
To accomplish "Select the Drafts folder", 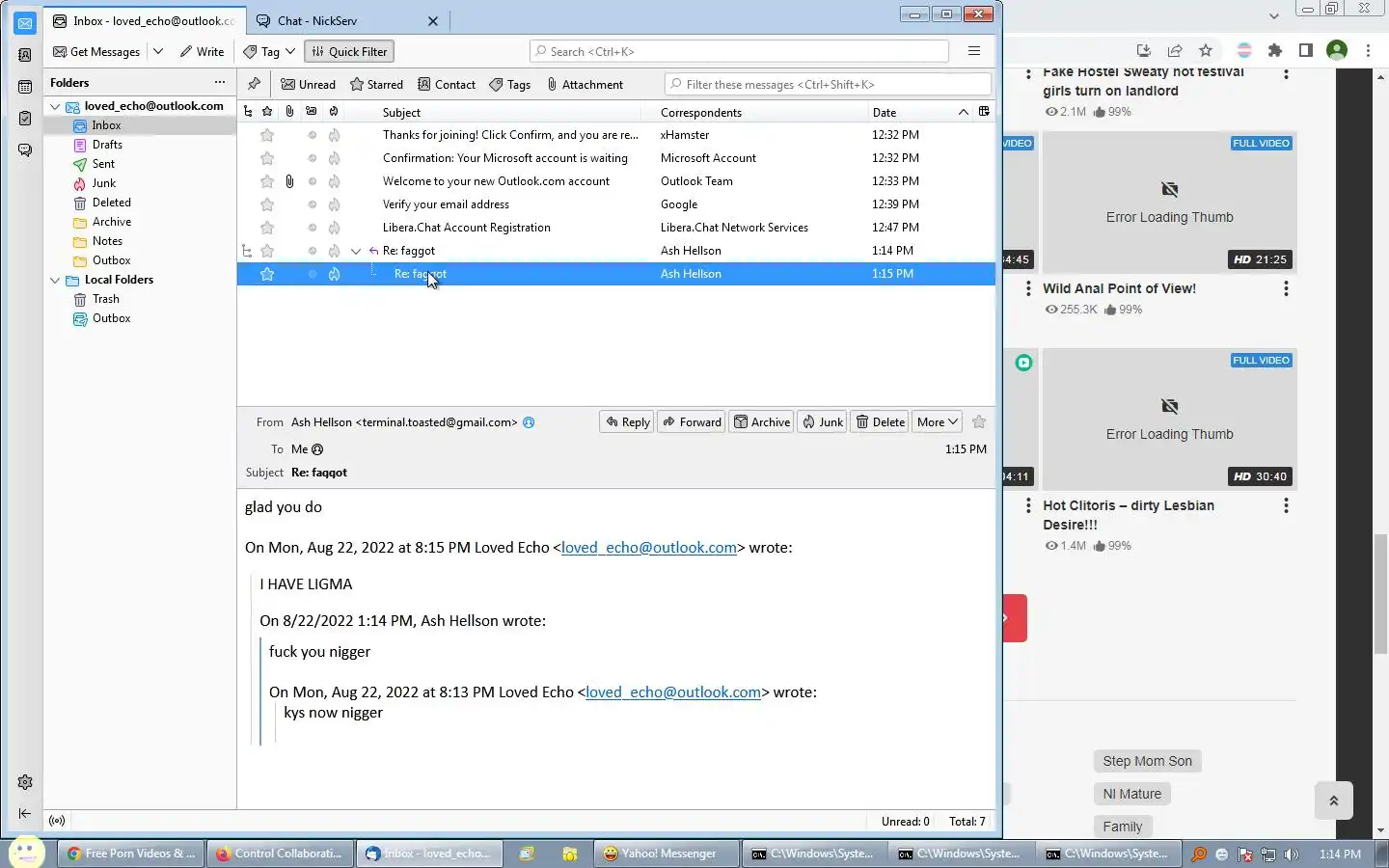I will point(107,145).
